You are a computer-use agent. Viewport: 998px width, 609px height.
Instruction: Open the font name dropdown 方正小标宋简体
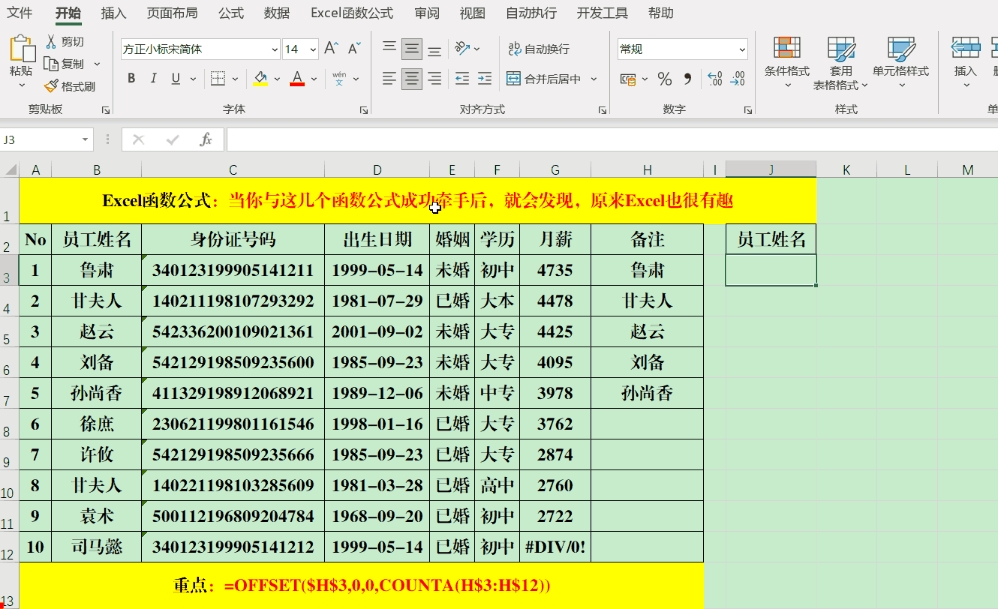(274, 49)
